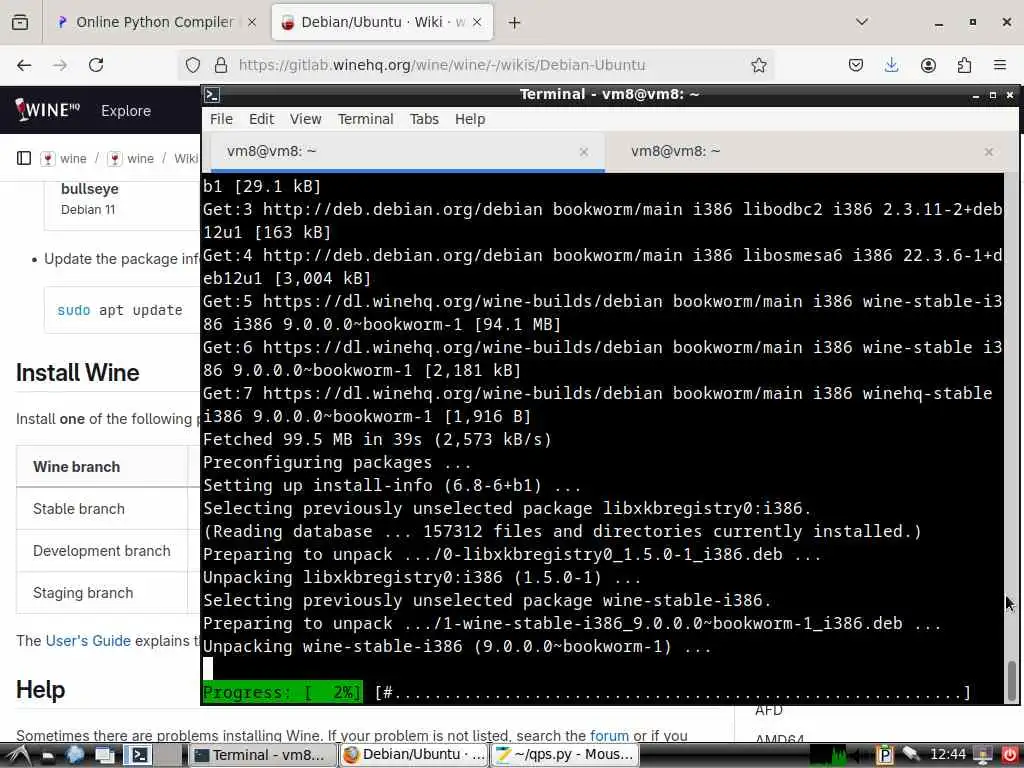Open the Pocket save icon
Image resolution: width=1024 pixels, height=768 pixels.
click(856, 65)
